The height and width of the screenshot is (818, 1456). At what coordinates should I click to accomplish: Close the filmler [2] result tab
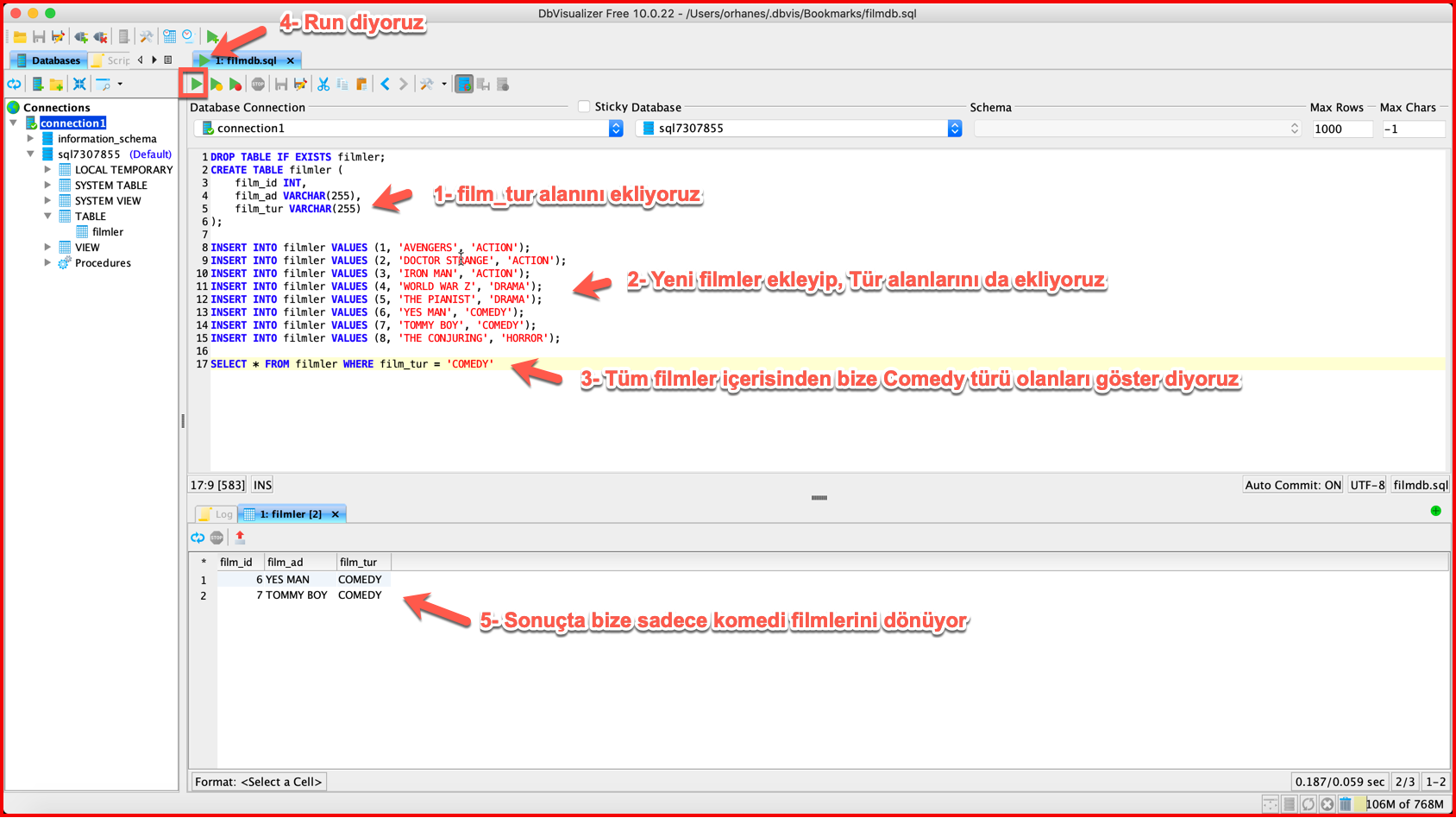[x=336, y=513]
